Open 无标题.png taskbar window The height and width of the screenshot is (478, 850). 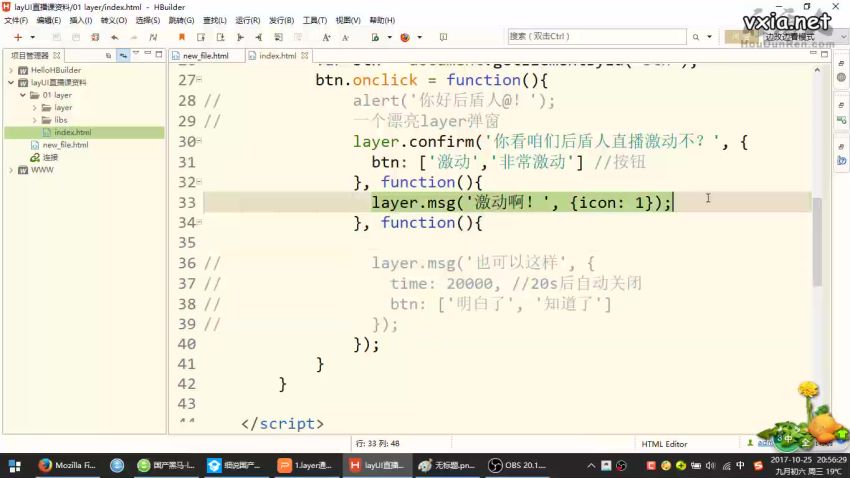tap(447, 465)
